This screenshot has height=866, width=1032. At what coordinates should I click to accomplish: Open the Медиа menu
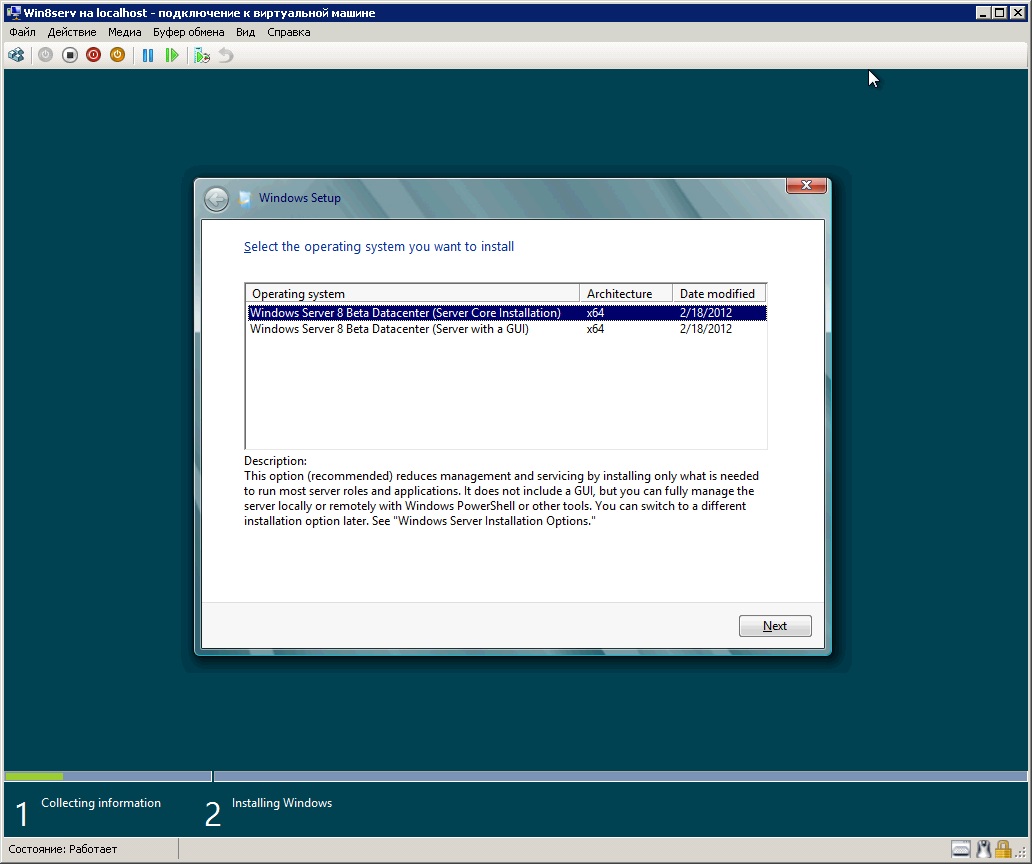pyautogui.click(x=124, y=32)
